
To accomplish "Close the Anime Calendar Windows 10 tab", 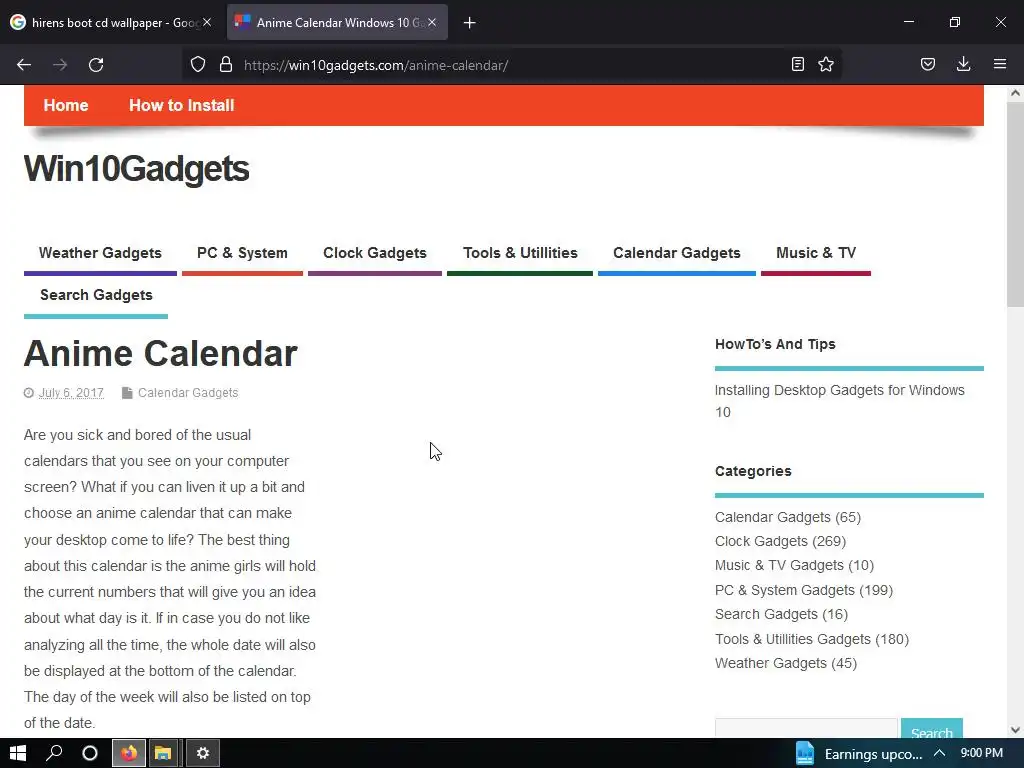I will coord(432,22).
